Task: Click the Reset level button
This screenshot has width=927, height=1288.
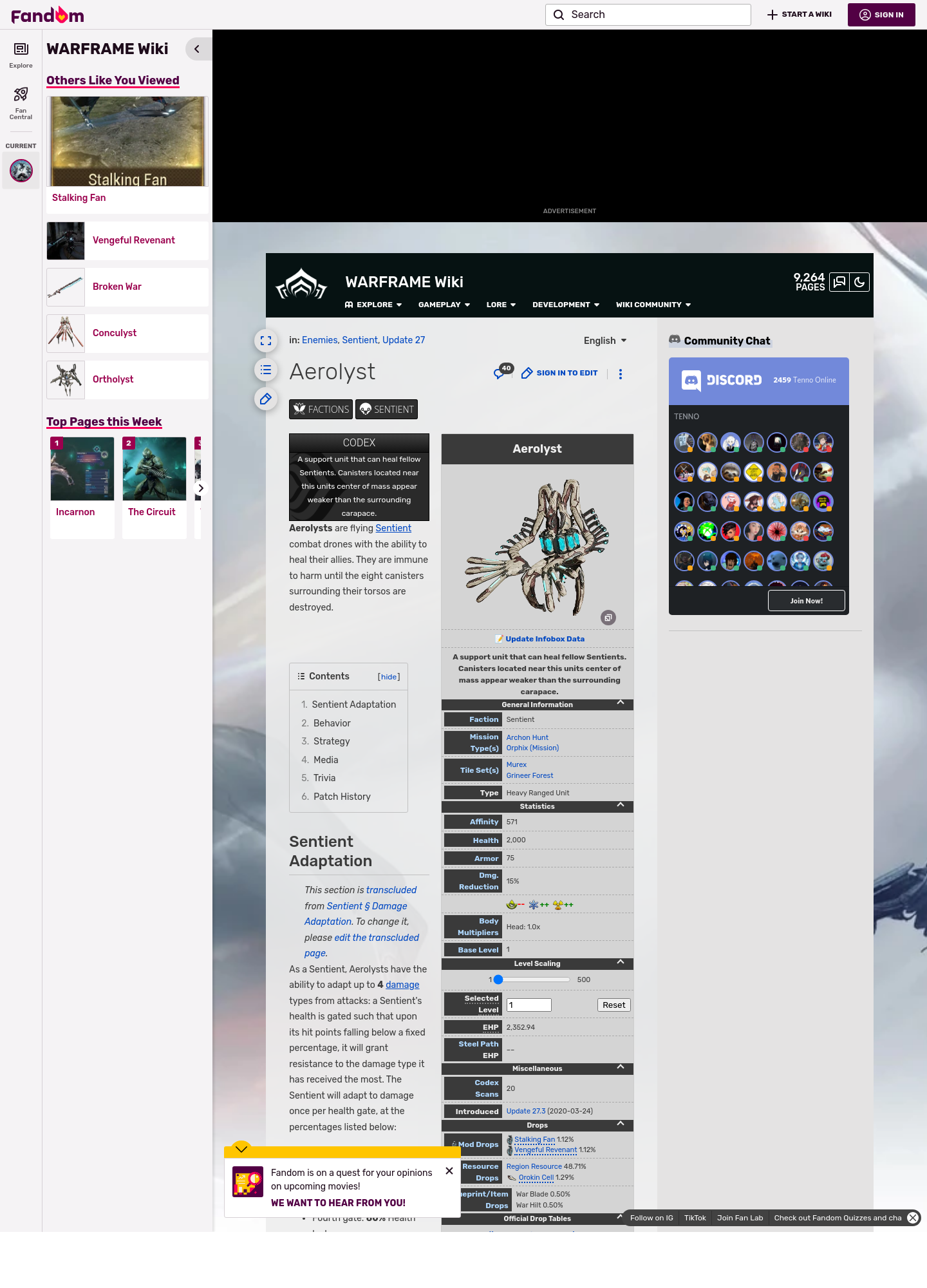Action: click(x=613, y=1005)
